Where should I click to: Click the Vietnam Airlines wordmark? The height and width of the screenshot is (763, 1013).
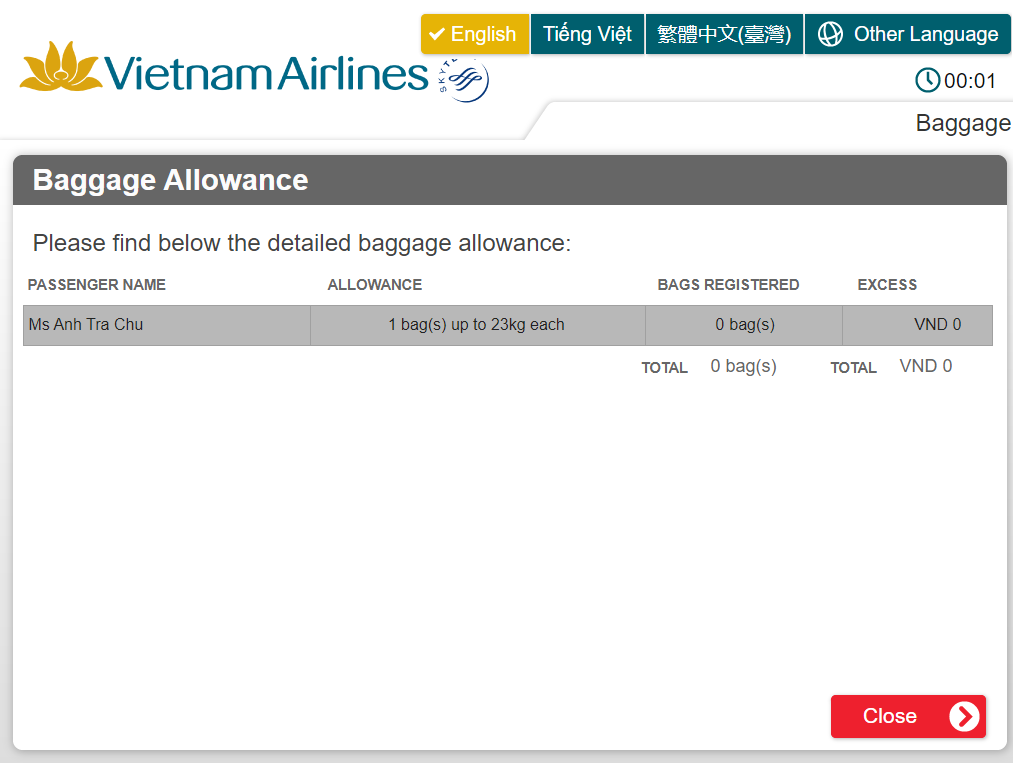click(265, 74)
